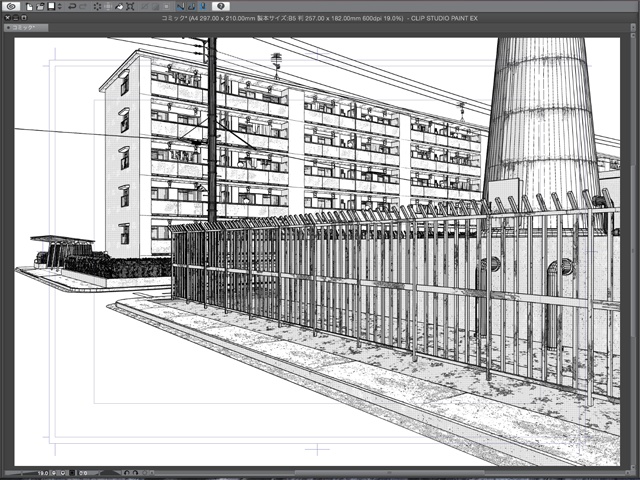Select the Fill bucket toolbar icon
640x480 pixels.
coord(119,7)
